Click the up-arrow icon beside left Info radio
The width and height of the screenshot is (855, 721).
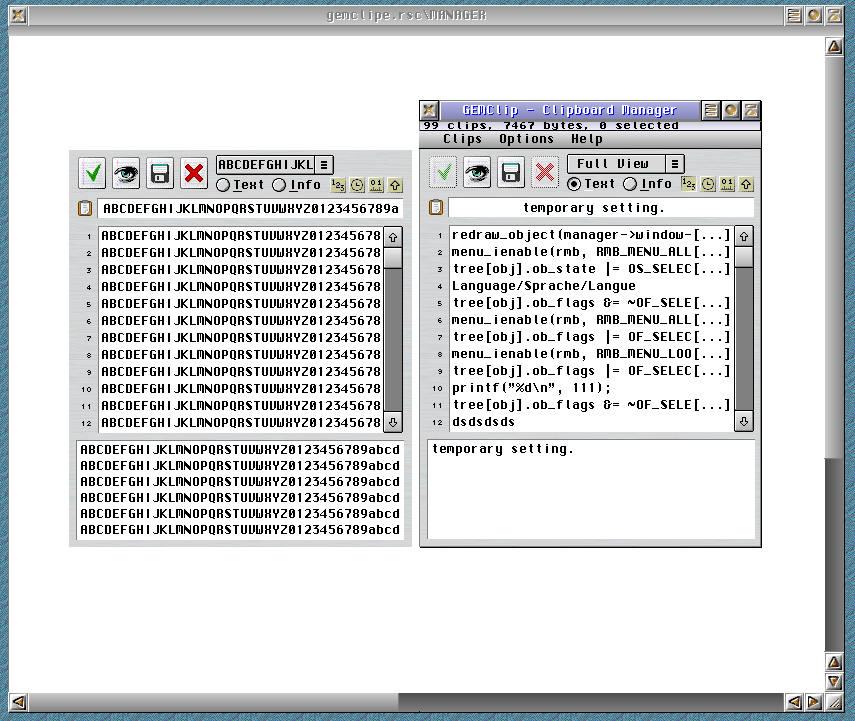pyautogui.click(x=395, y=185)
